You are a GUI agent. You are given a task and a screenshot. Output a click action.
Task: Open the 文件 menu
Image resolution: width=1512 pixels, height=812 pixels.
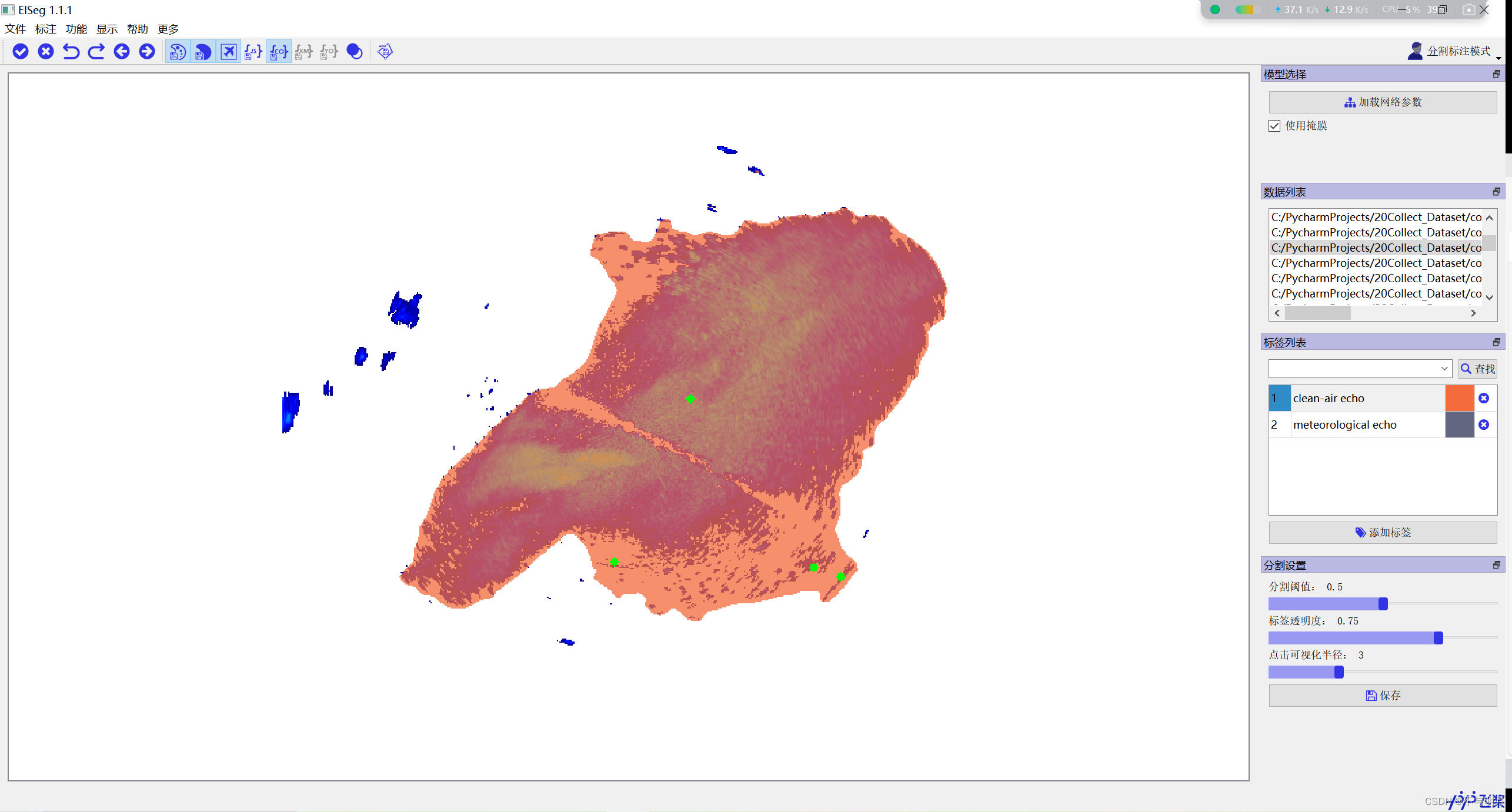[15, 29]
